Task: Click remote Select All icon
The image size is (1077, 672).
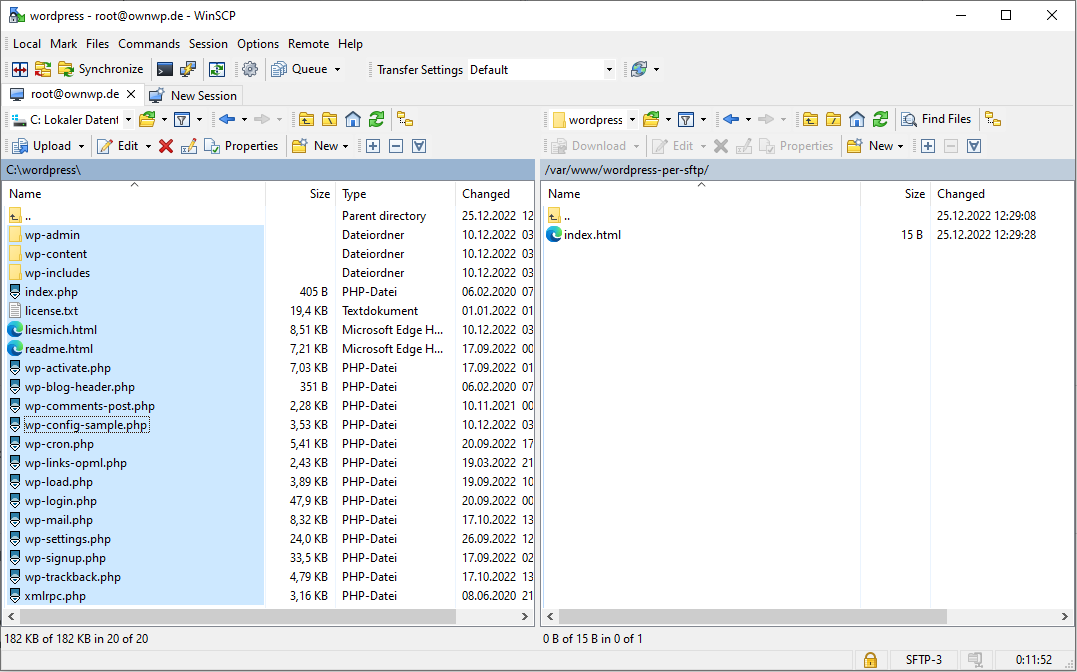Action: coord(974,146)
